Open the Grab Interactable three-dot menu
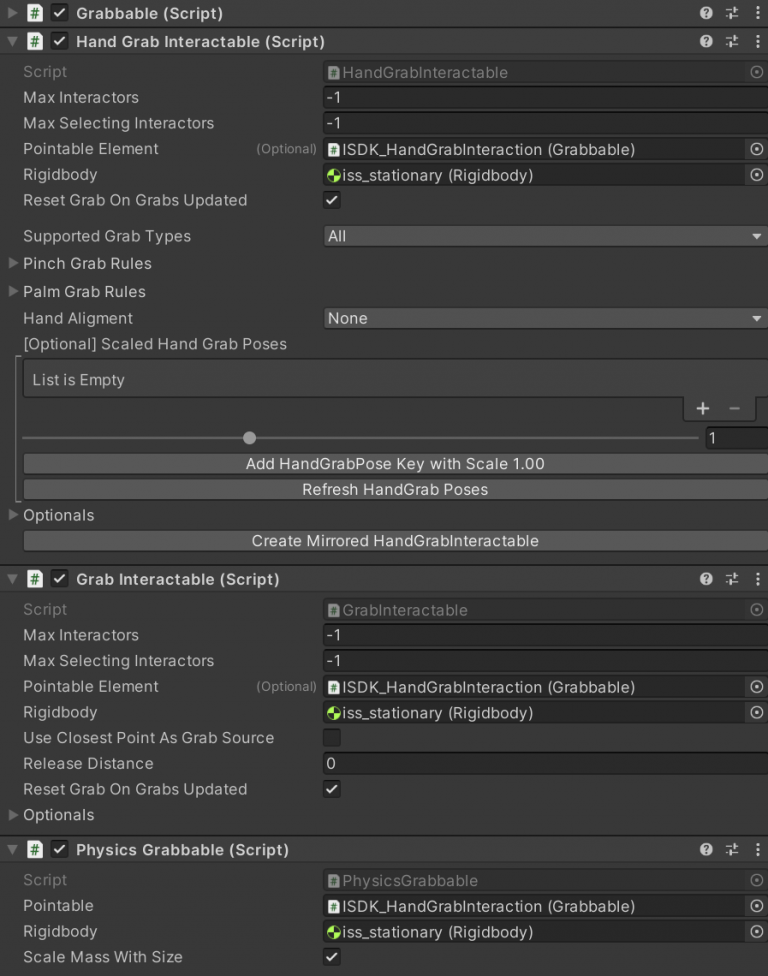The height and width of the screenshot is (976, 768). [758, 578]
